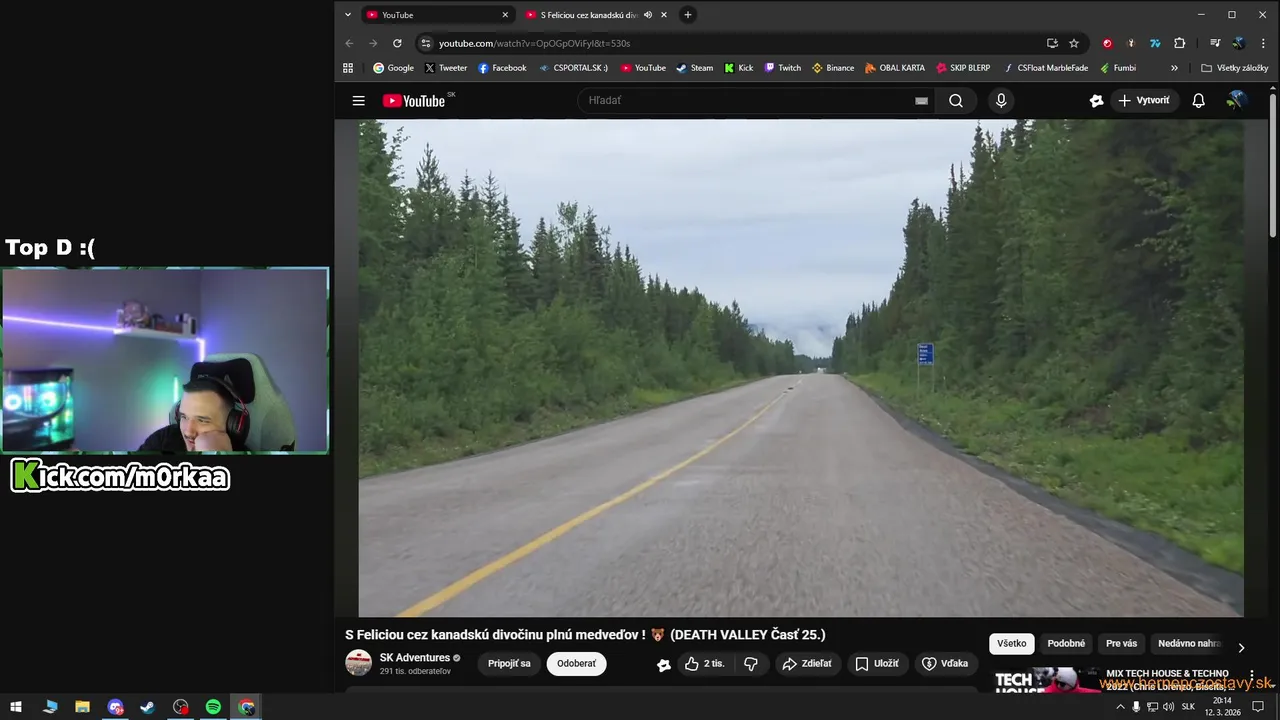Image resolution: width=1280 pixels, height=720 pixels.
Task: View site information icon in address bar
Action: click(x=425, y=43)
